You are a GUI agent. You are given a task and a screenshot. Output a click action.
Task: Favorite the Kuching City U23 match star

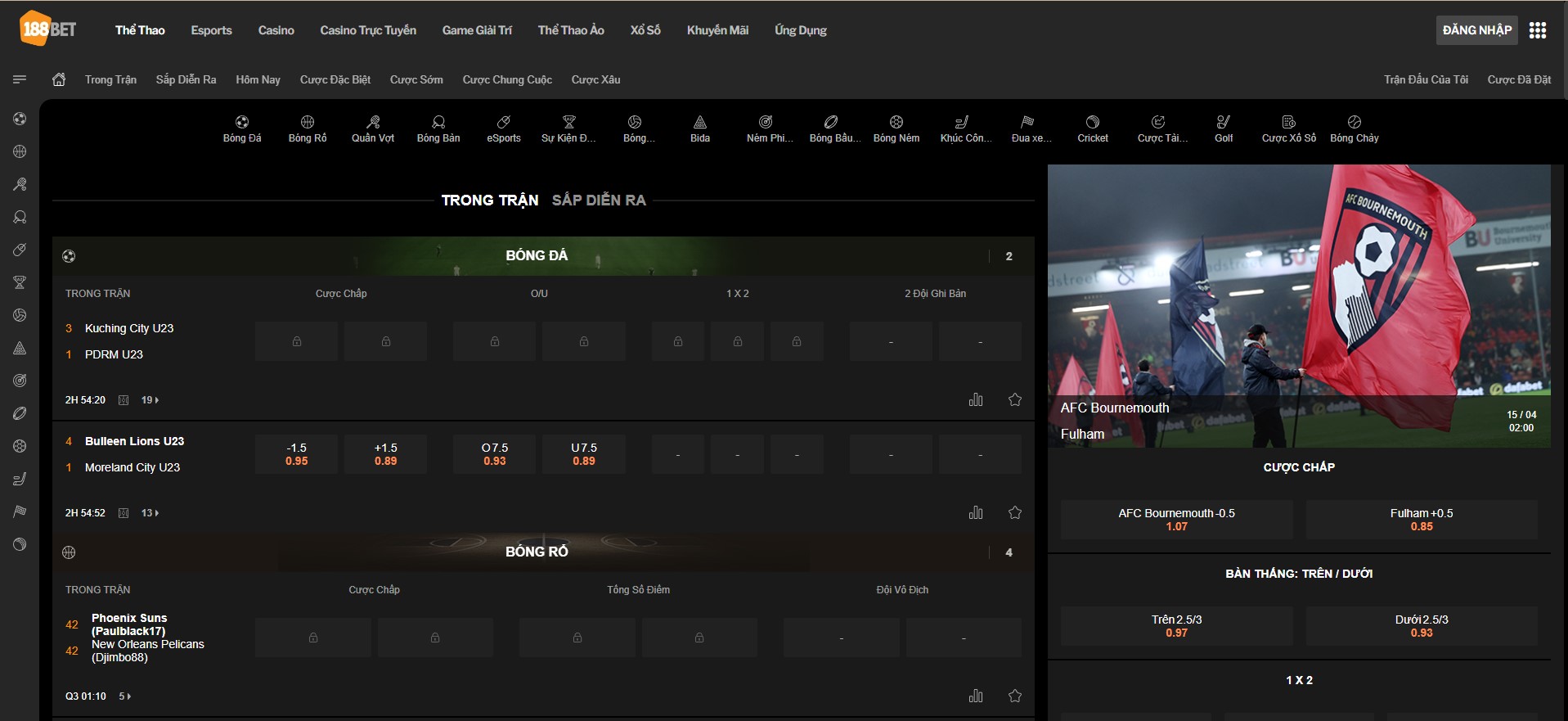[1015, 399]
